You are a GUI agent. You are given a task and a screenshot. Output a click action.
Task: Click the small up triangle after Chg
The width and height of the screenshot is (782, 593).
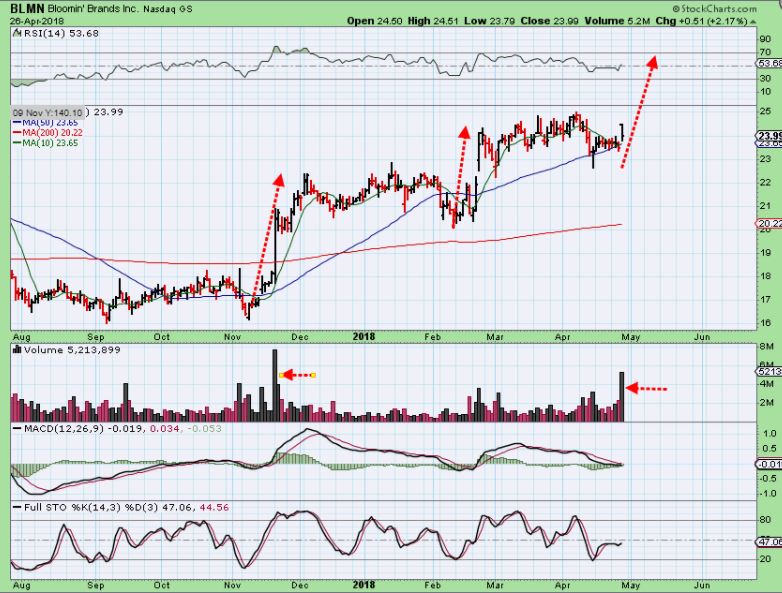coord(753,22)
